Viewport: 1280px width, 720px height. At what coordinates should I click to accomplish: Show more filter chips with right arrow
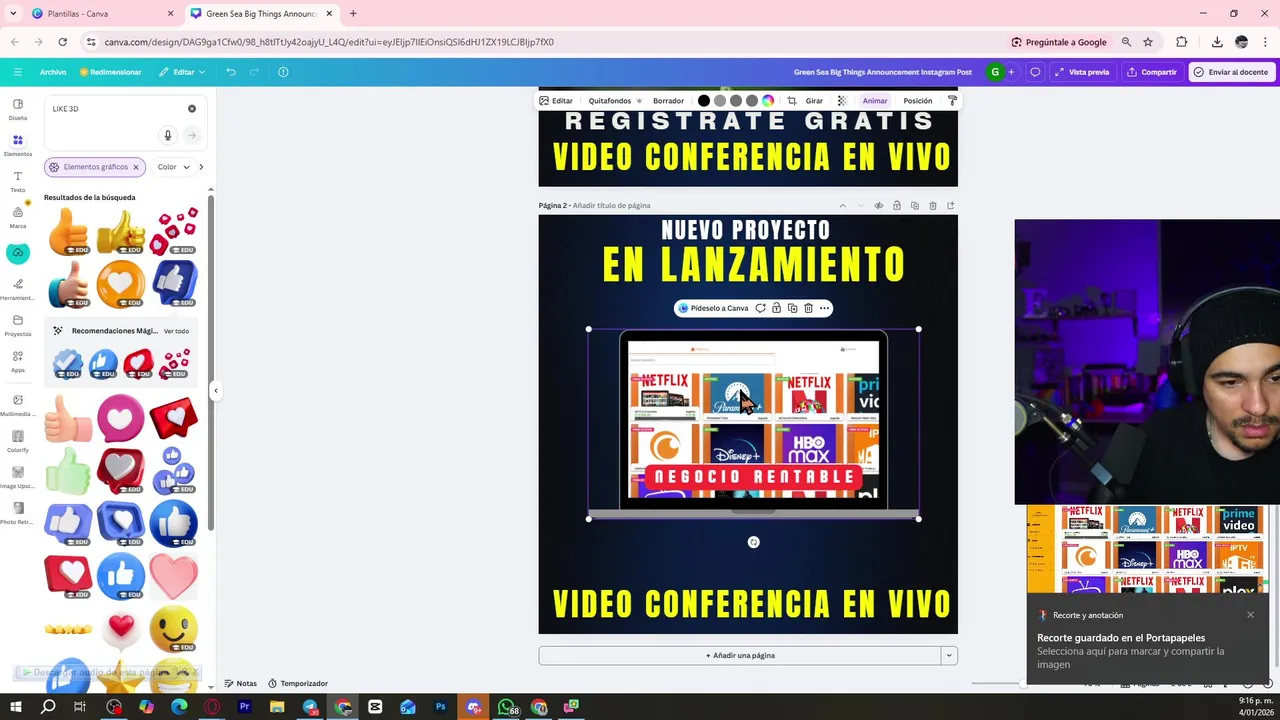[201, 167]
